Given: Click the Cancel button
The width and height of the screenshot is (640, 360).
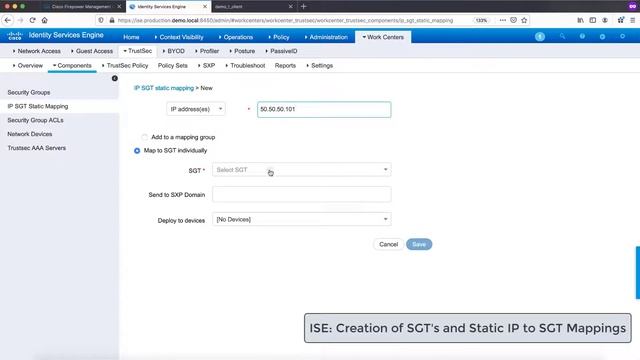Looking at the screenshot, I should [x=388, y=244].
